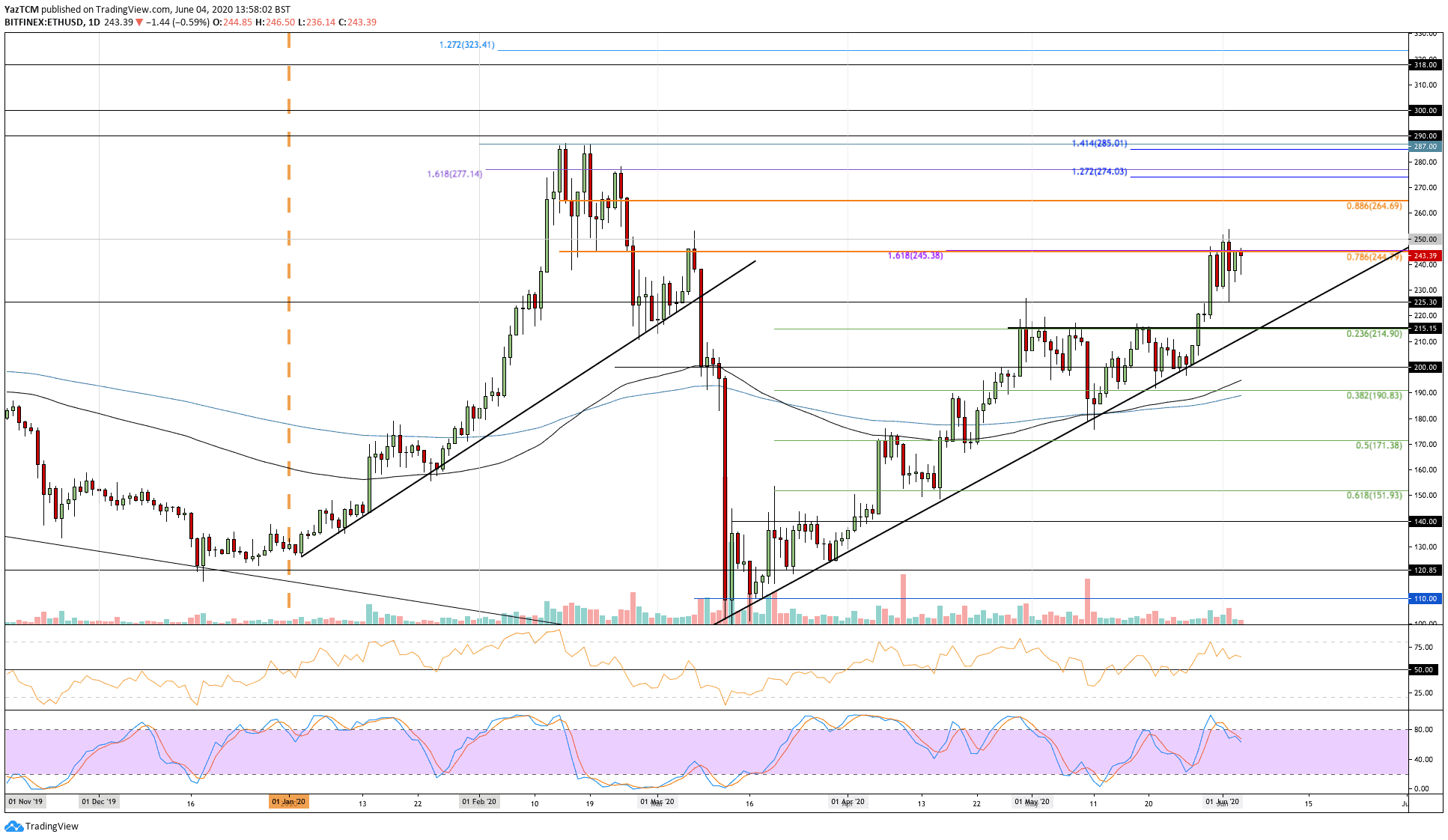Click the 160.00 price axis label

[x=1425, y=469]
